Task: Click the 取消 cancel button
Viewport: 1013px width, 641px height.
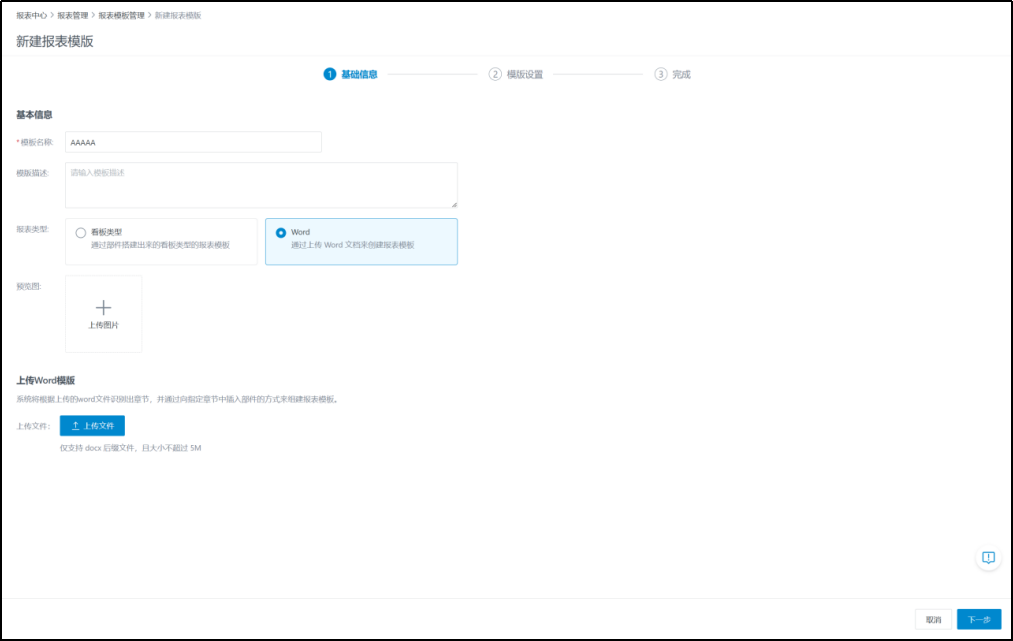Action: pyautogui.click(x=933, y=619)
